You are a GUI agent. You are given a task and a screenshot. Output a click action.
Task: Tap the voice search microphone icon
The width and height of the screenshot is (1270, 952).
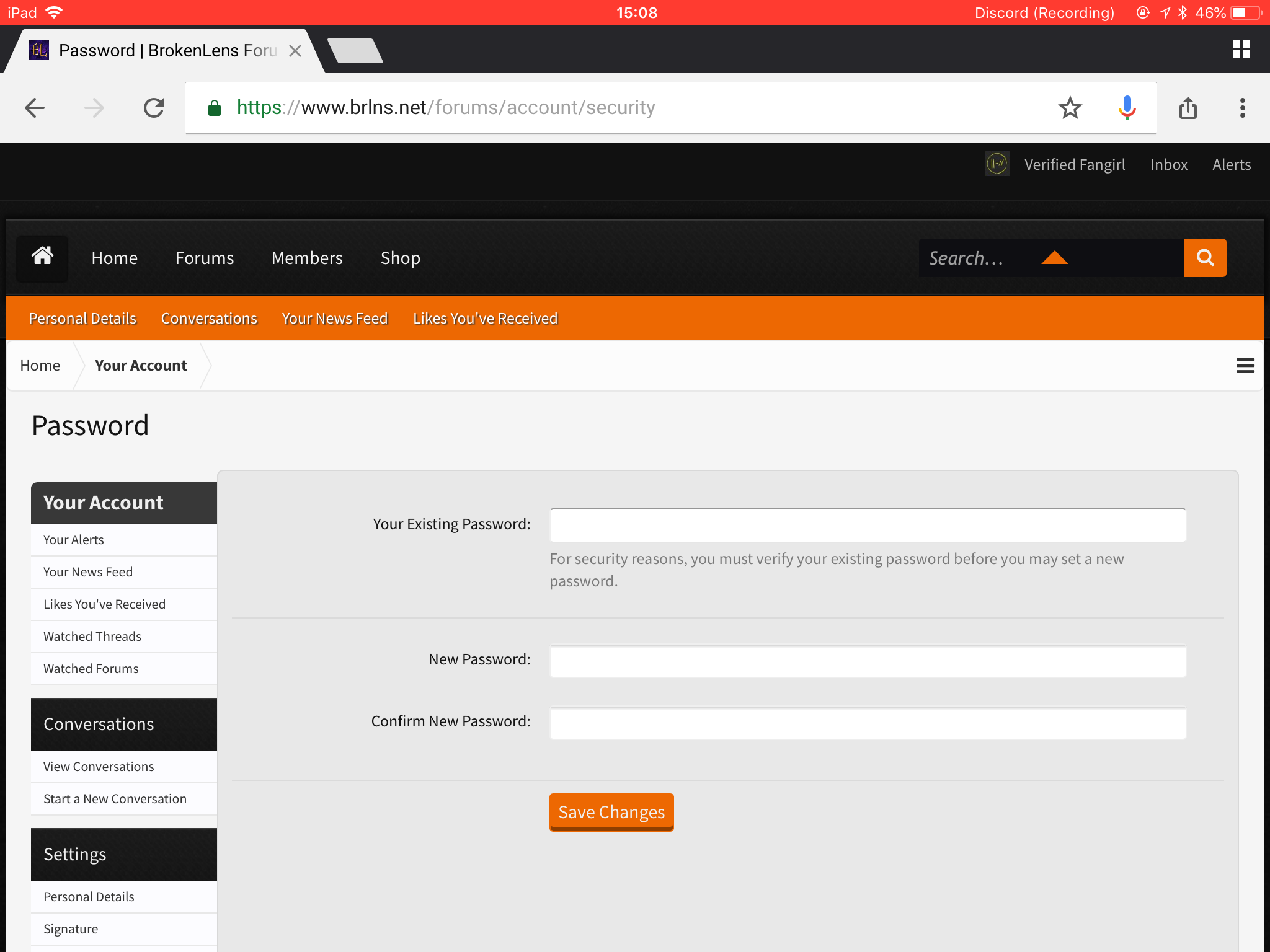(1127, 108)
